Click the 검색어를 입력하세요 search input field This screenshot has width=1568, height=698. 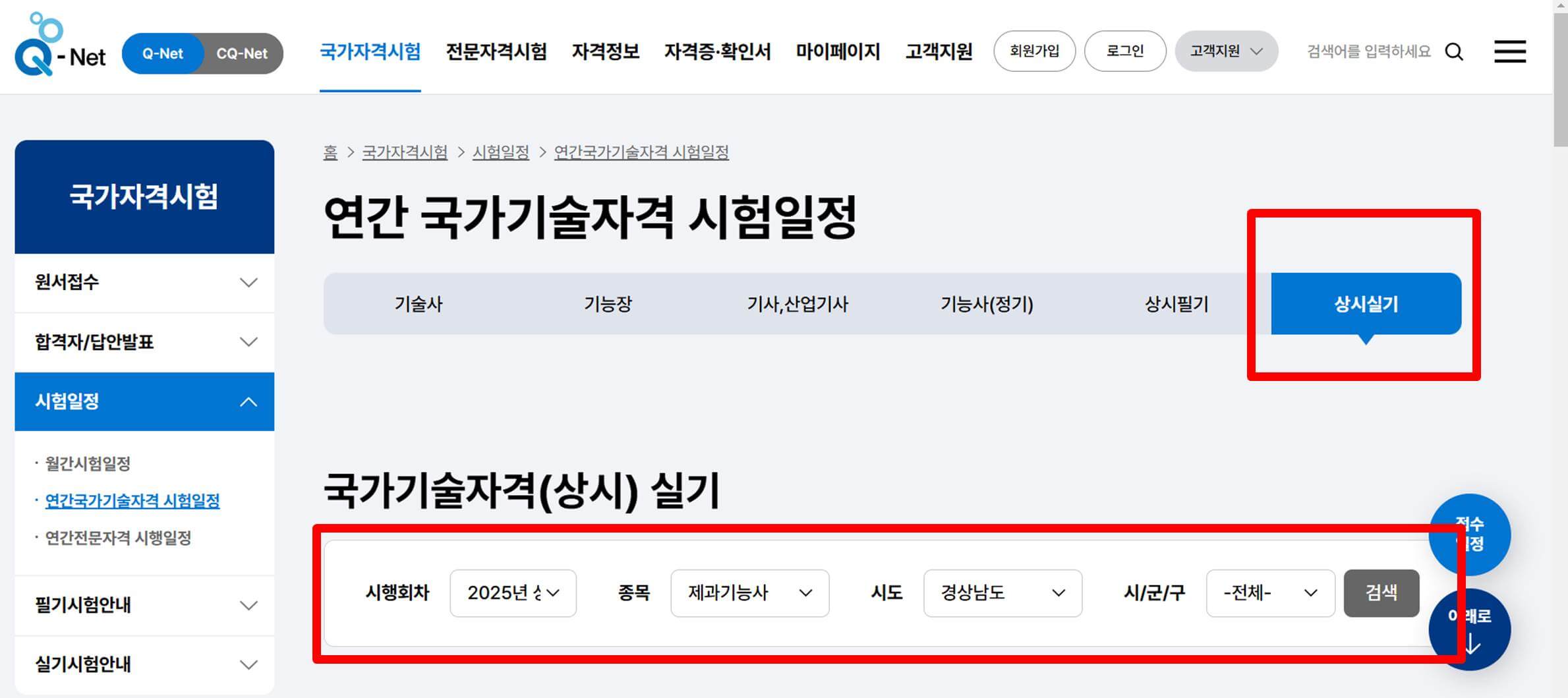coord(1369,51)
